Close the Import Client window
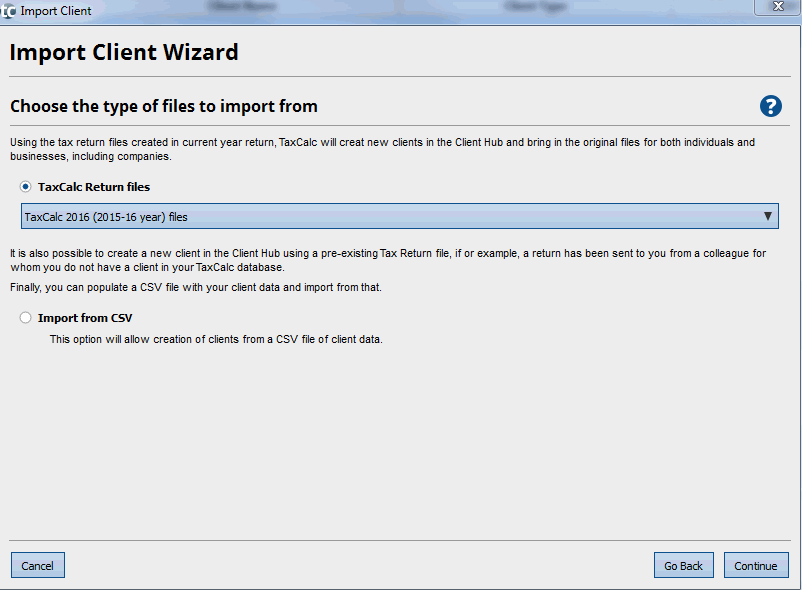The width and height of the screenshot is (802, 590). click(x=777, y=8)
